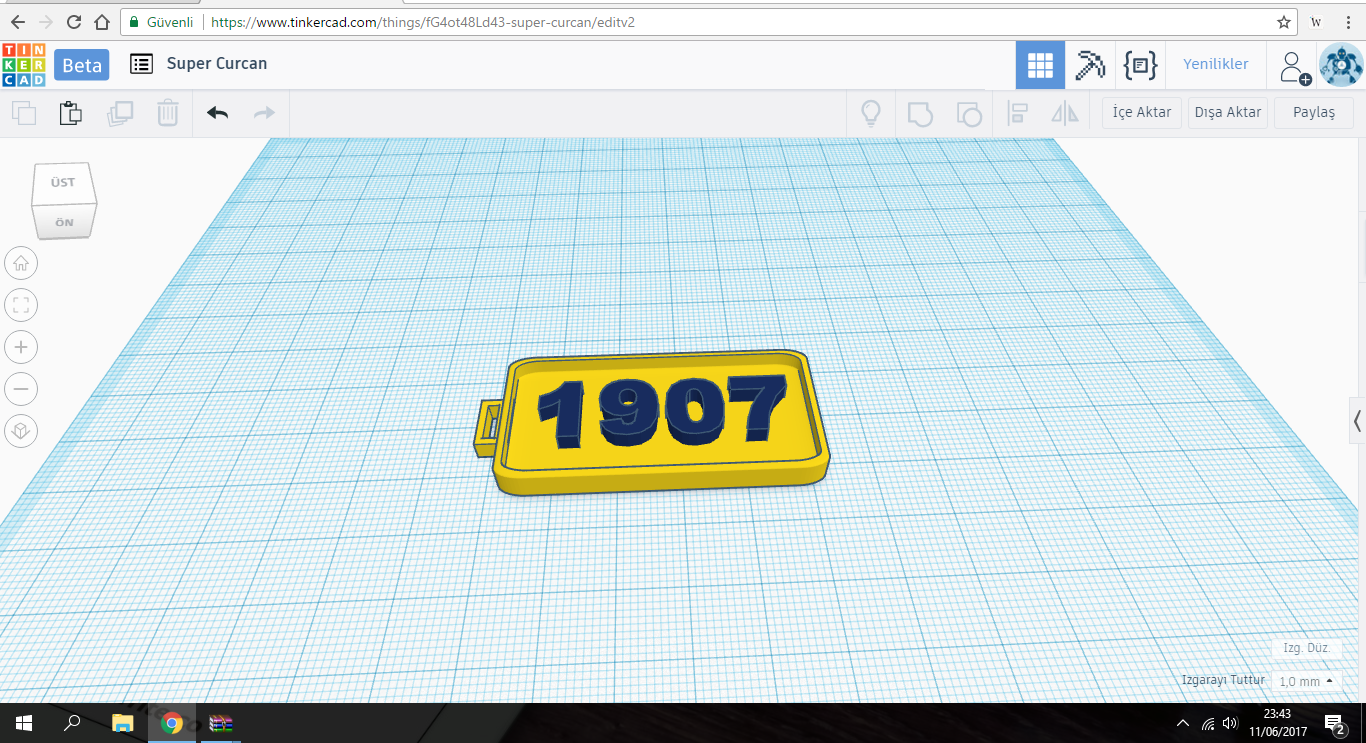Open the Shape Generators code icon
The height and width of the screenshot is (743, 1366).
coord(1141,66)
